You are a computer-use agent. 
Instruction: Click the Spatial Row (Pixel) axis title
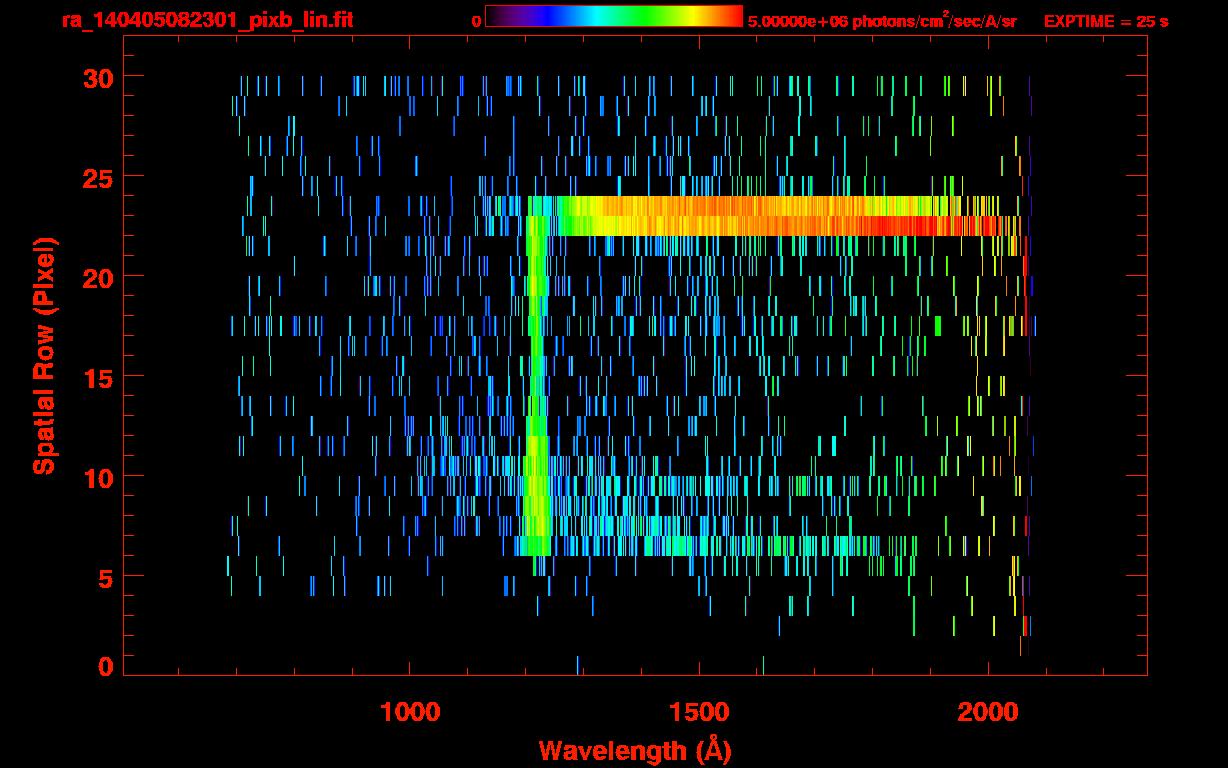[x=45, y=356]
